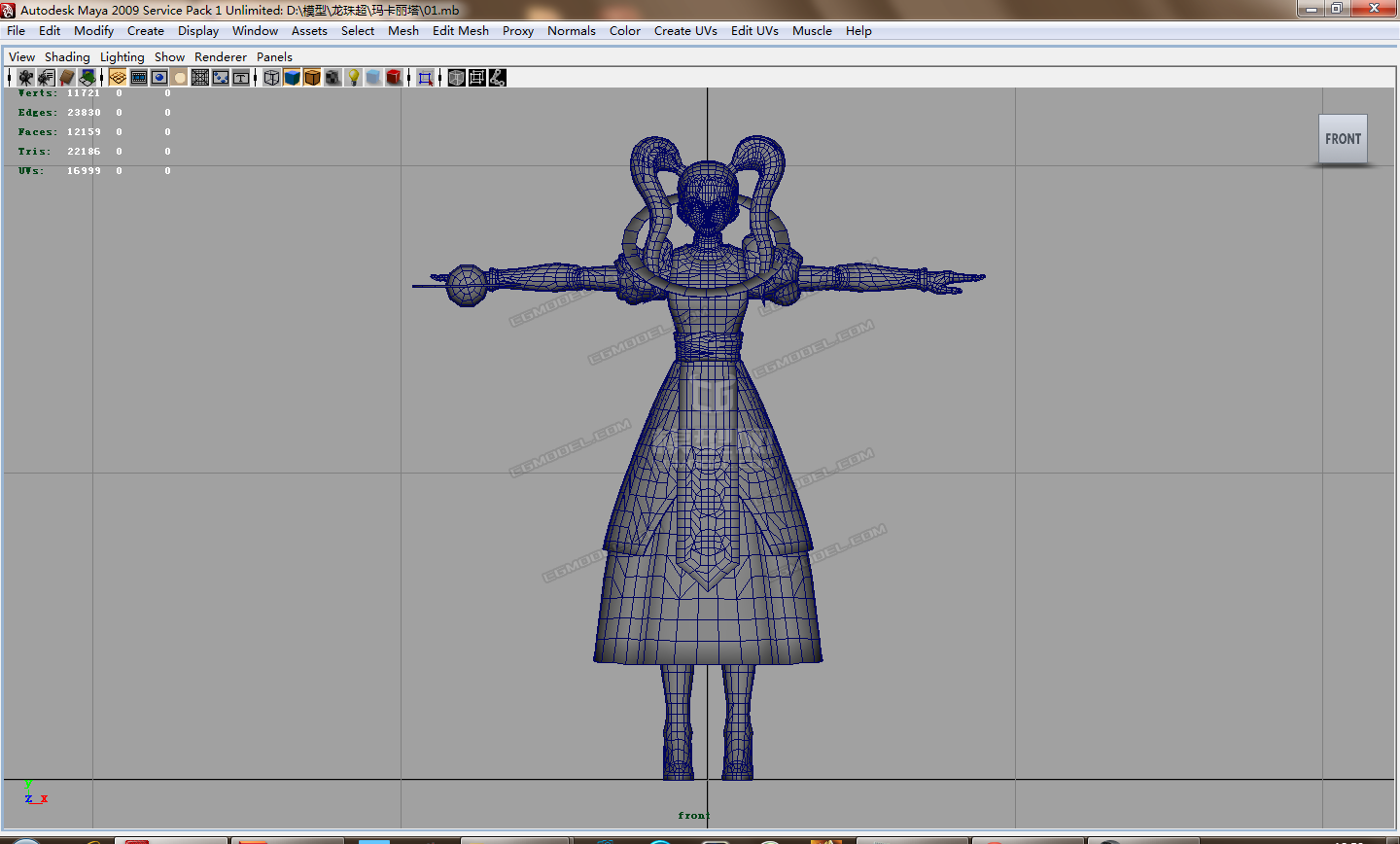Click the camera Bookmarks icon
Viewport: 1400px width, 844px height.
[66, 78]
